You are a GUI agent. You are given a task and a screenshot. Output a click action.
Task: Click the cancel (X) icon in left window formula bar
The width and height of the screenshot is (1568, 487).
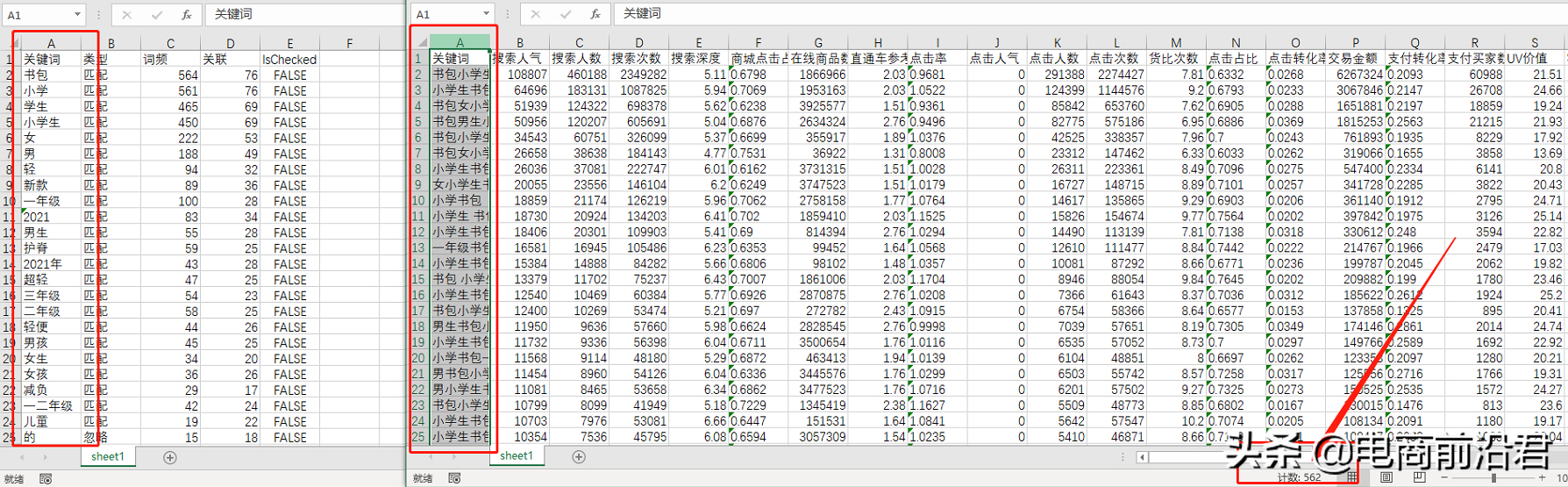(x=127, y=15)
